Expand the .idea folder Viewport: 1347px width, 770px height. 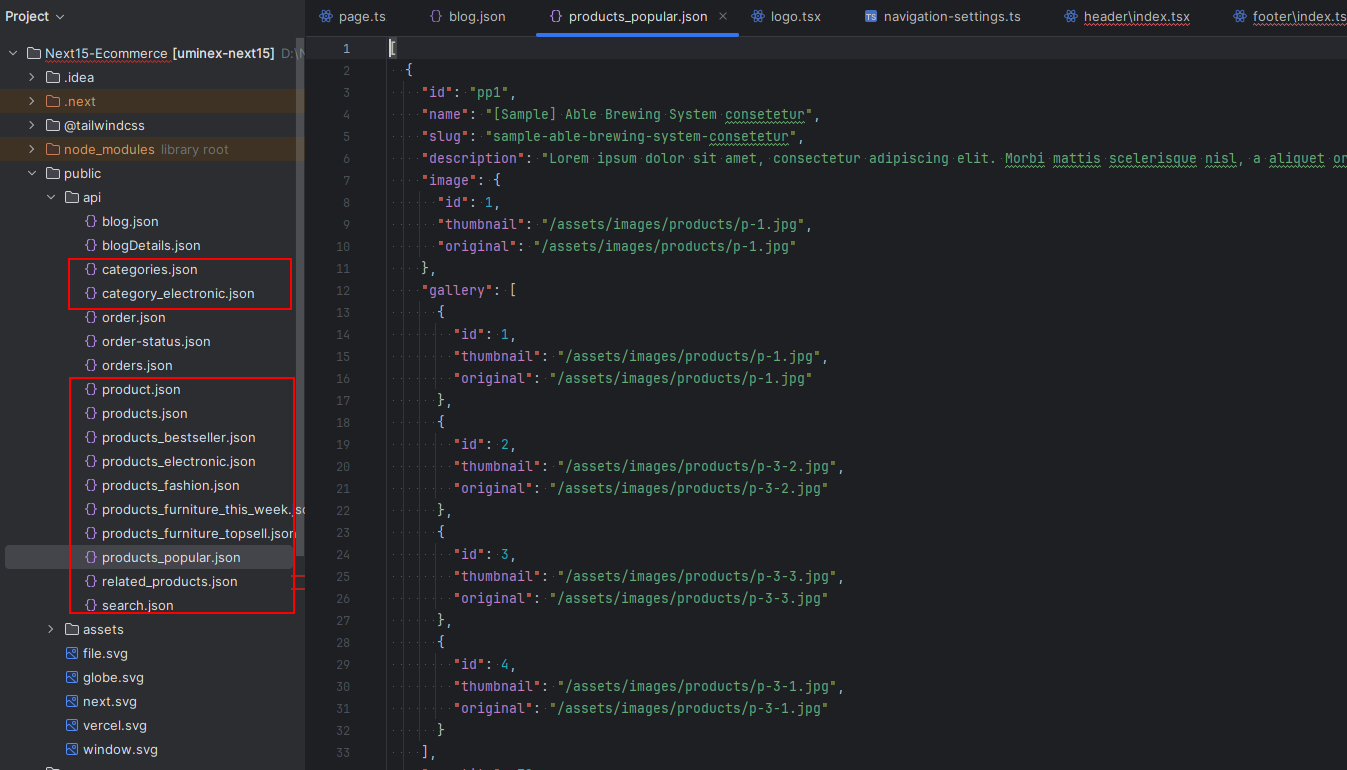(x=32, y=77)
